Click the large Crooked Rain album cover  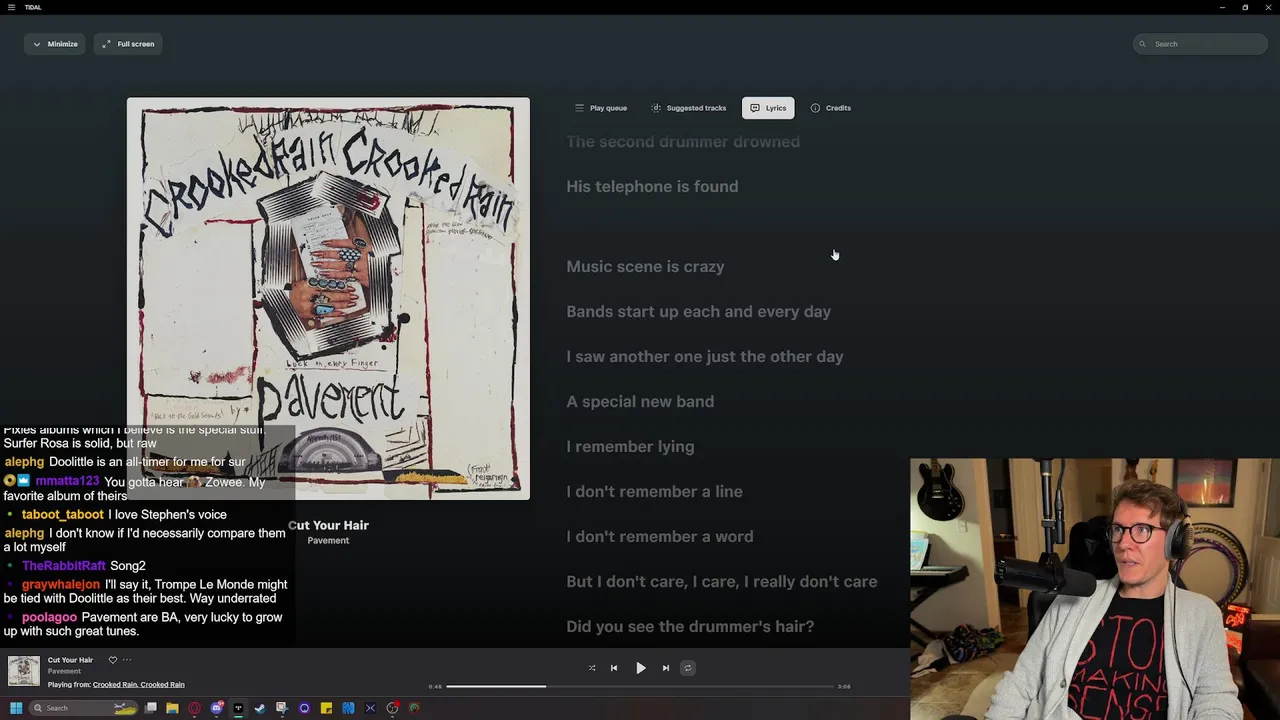pyautogui.click(x=328, y=299)
